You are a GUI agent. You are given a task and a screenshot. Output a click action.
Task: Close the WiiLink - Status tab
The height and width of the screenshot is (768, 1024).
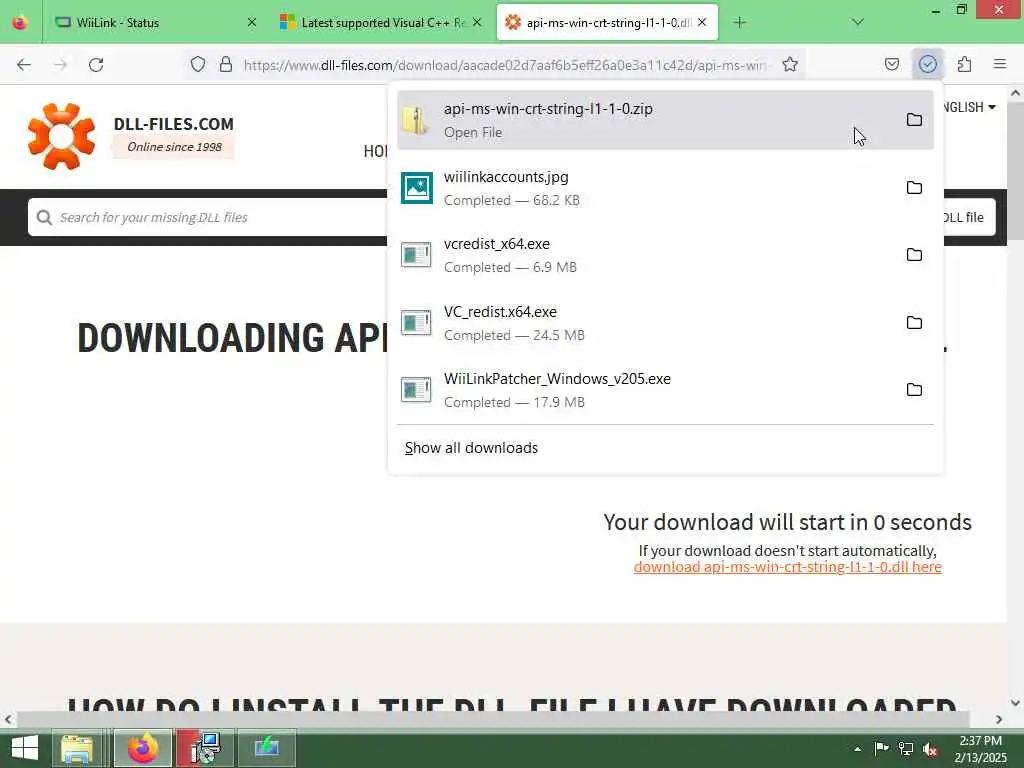click(252, 23)
